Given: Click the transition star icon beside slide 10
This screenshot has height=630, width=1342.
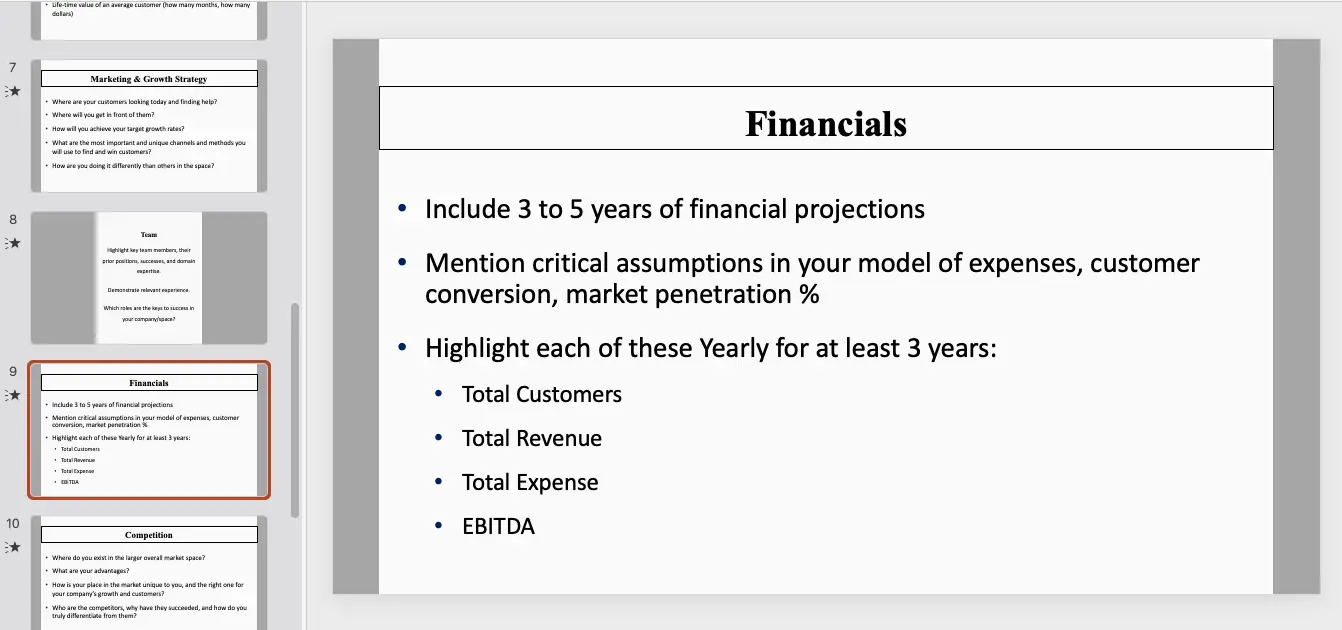Looking at the screenshot, I should coord(14,547).
